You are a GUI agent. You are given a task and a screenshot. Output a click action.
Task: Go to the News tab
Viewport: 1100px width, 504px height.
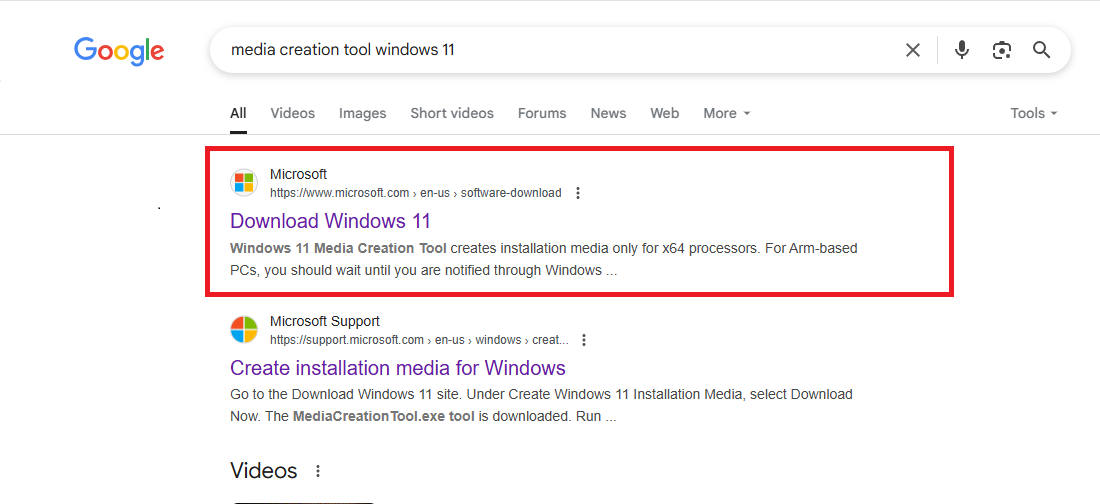click(x=608, y=113)
